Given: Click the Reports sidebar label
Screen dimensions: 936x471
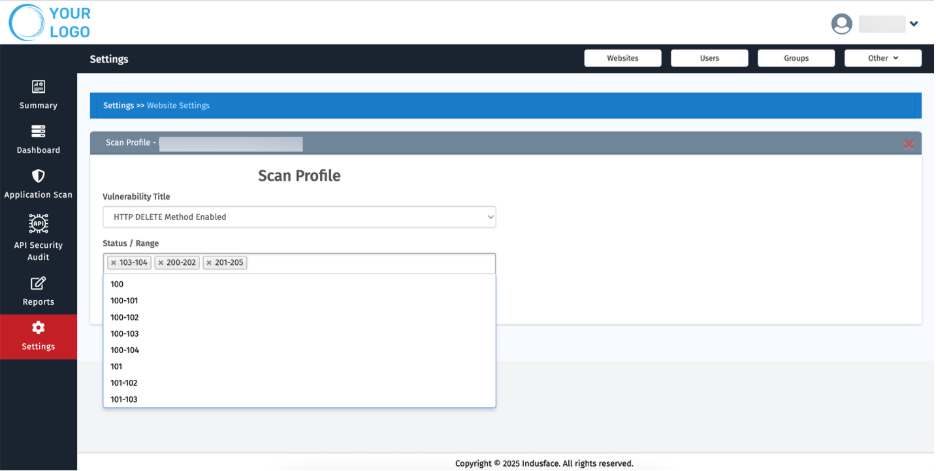Looking at the screenshot, I should click(x=38, y=301).
